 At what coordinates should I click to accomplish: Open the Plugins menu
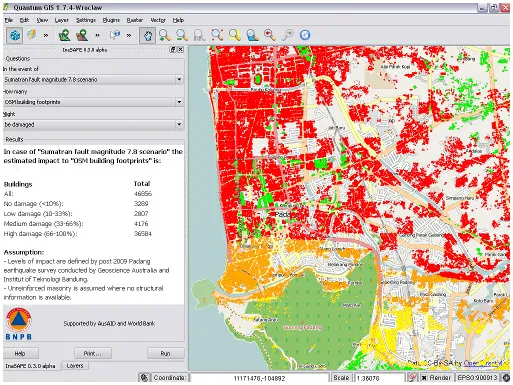point(111,20)
